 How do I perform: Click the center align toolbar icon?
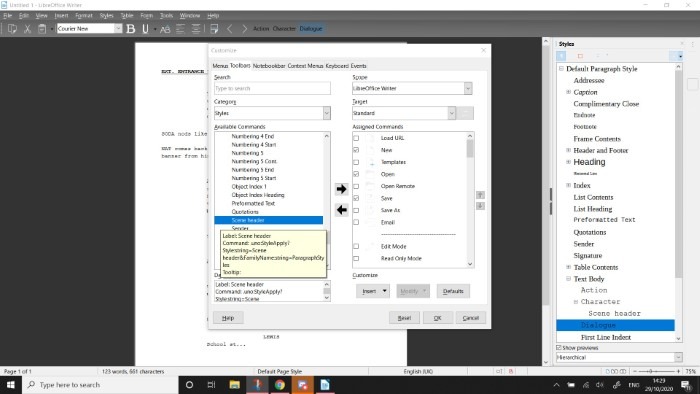pyautogui.click(x=196, y=29)
